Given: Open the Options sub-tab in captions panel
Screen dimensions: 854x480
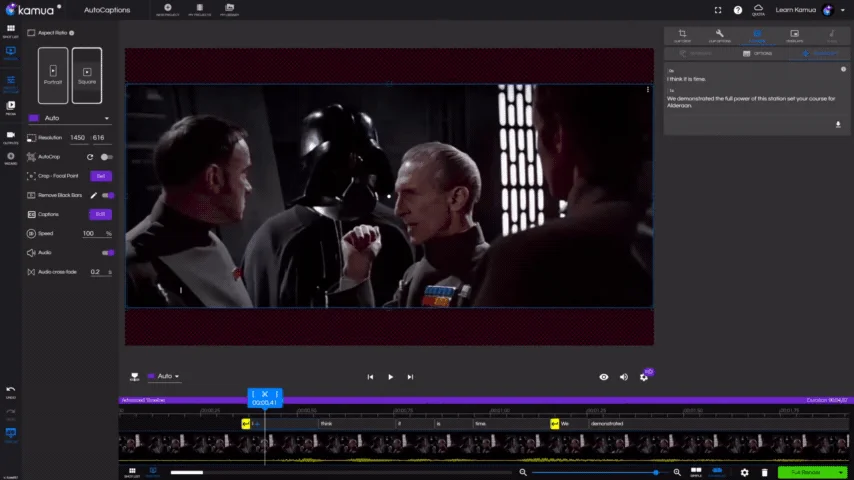Looking at the screenshot, I should (x=758, y=53).
